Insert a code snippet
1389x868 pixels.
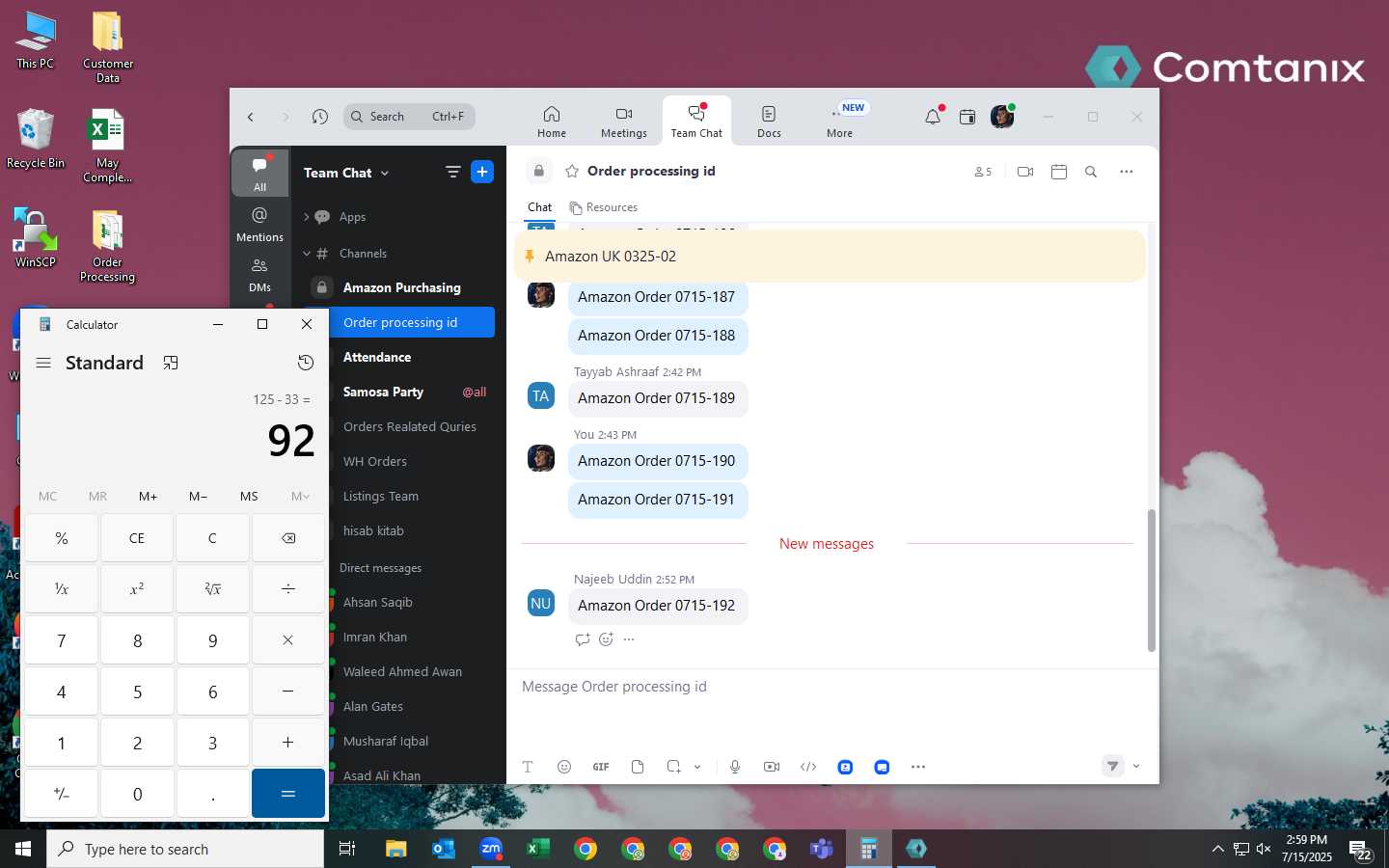[808, 767]
